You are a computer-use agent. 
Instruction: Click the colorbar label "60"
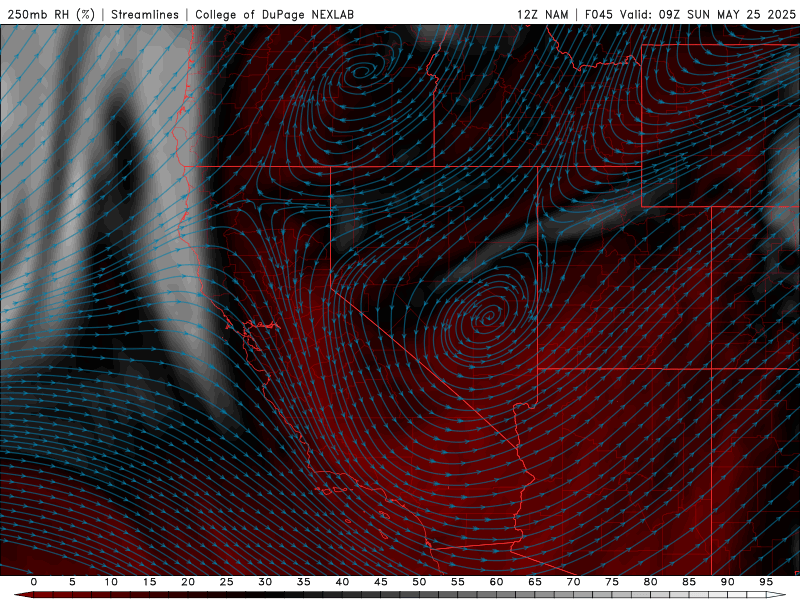pos(496,582)
